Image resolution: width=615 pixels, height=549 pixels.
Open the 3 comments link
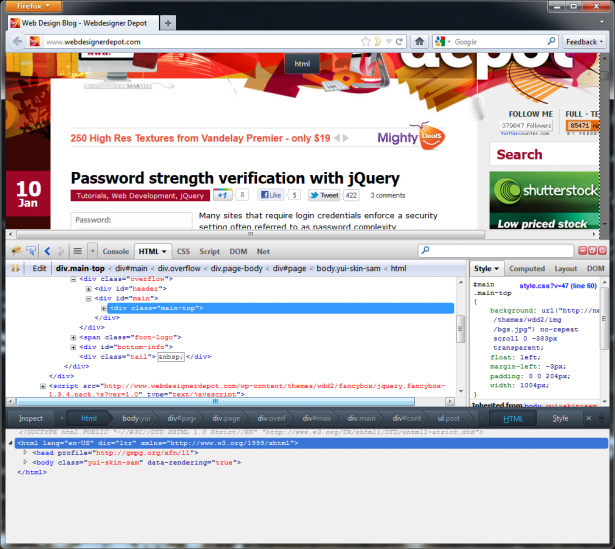(x=388, y=195)
